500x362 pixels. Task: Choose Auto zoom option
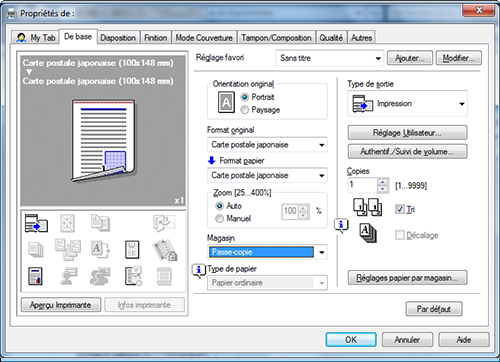pyautogui.click(x=219, y=206)
